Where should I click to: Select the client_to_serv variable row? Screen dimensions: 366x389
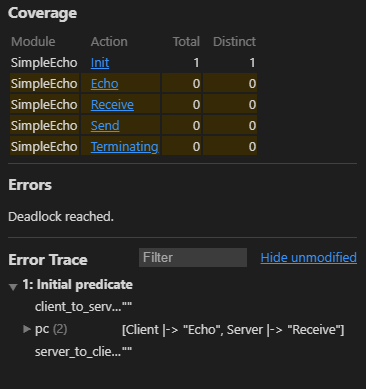(x=83, y=307)
